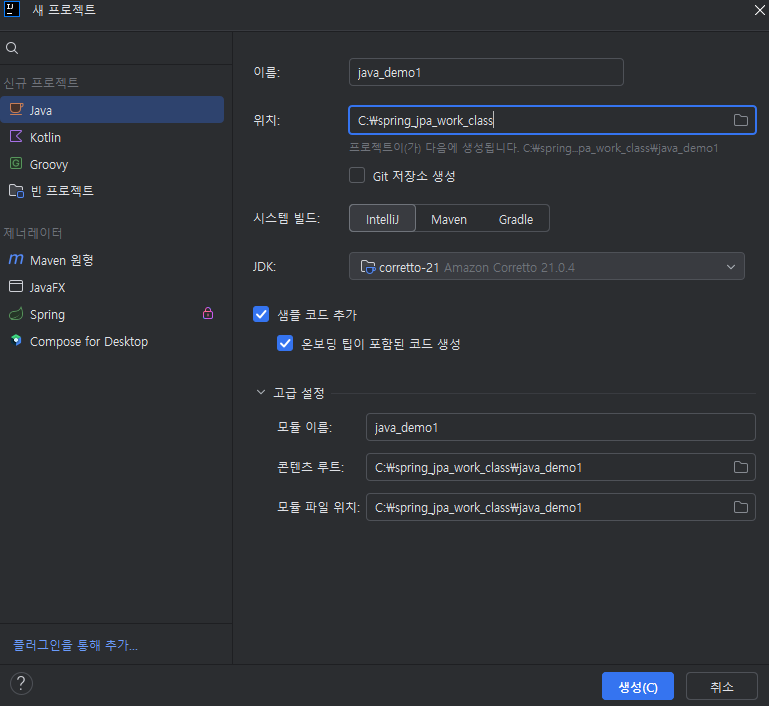The height and width of the screenshot is (706, 769).
Task: Select JavaFX generator
Action: 112,287
